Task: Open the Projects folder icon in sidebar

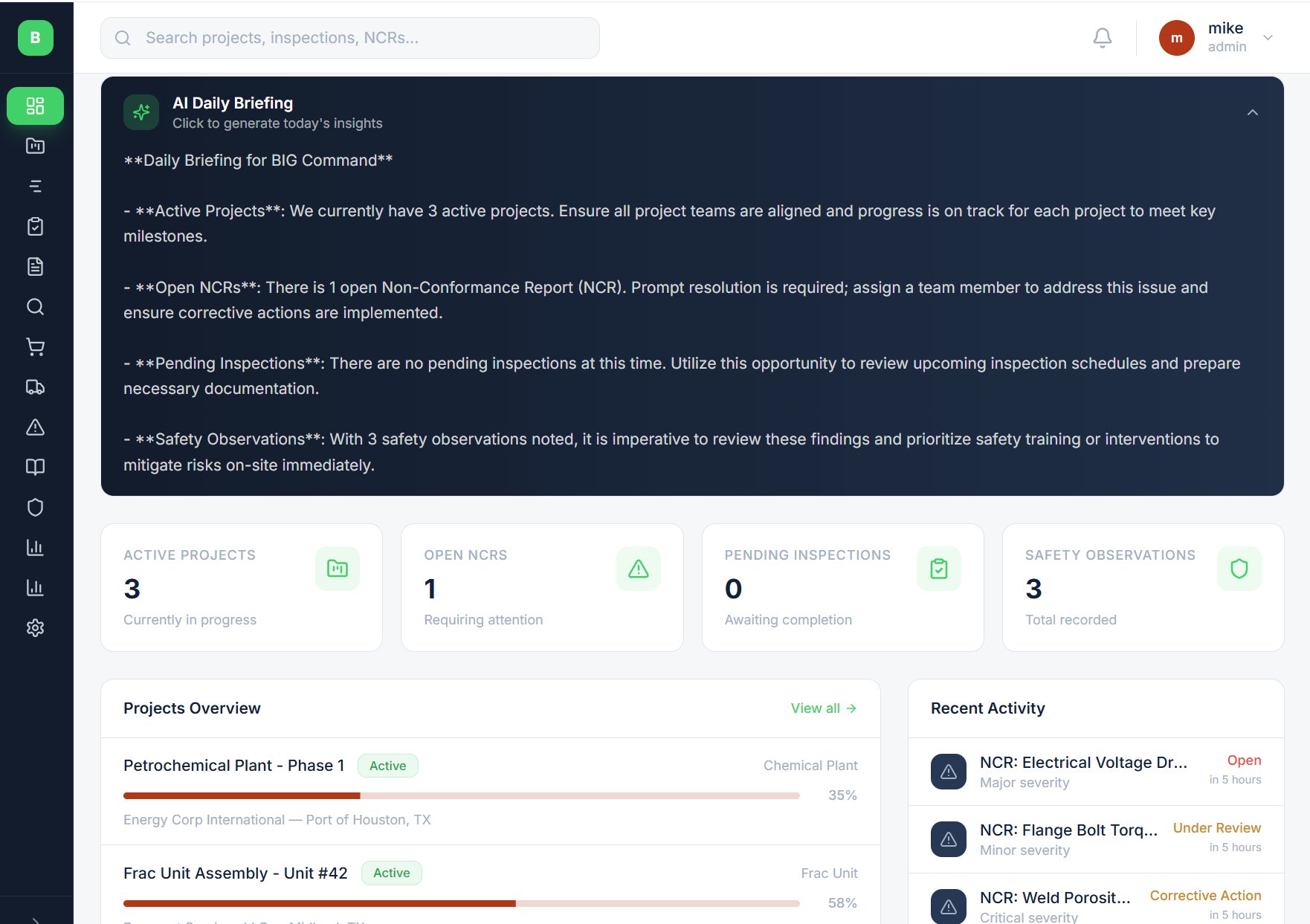Action: tap(35, 146)
